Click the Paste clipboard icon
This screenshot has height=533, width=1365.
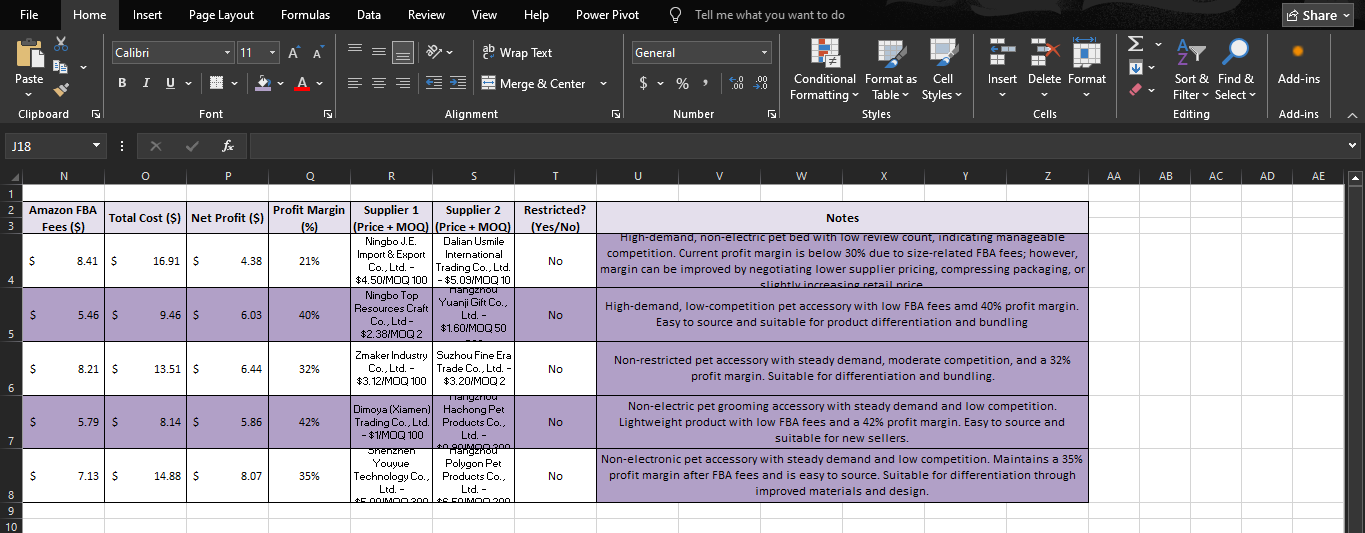click(29, 55)
